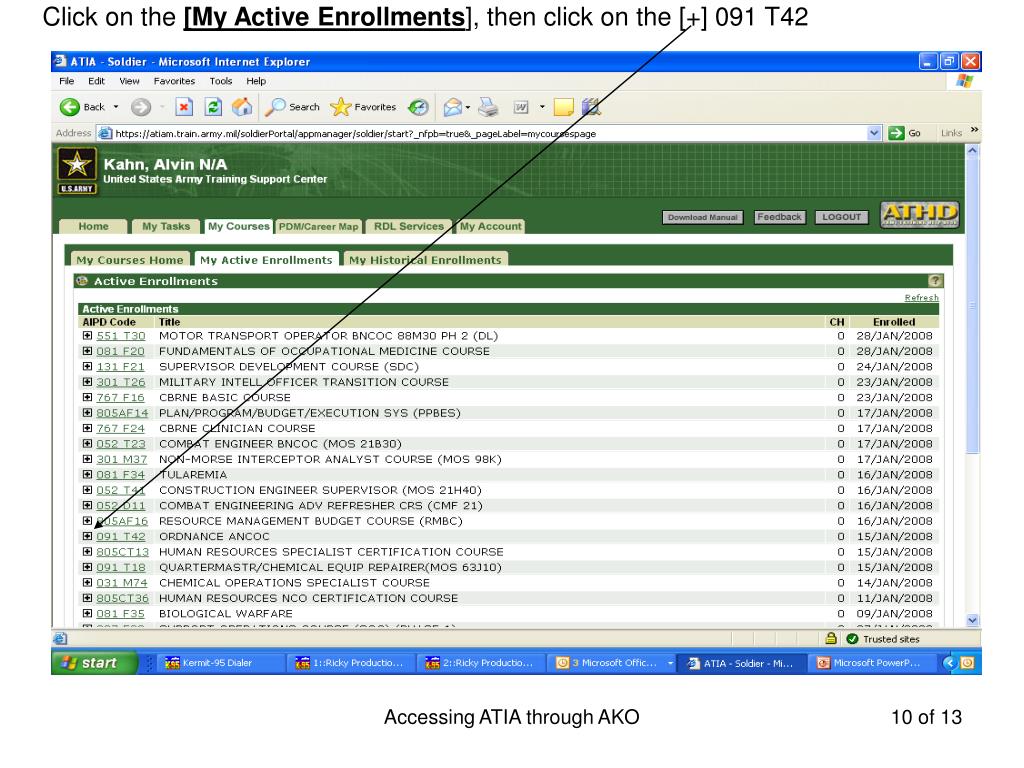The image size is (1024, 768).
Task: Click the lock icon in status bar
Action: 831,639
